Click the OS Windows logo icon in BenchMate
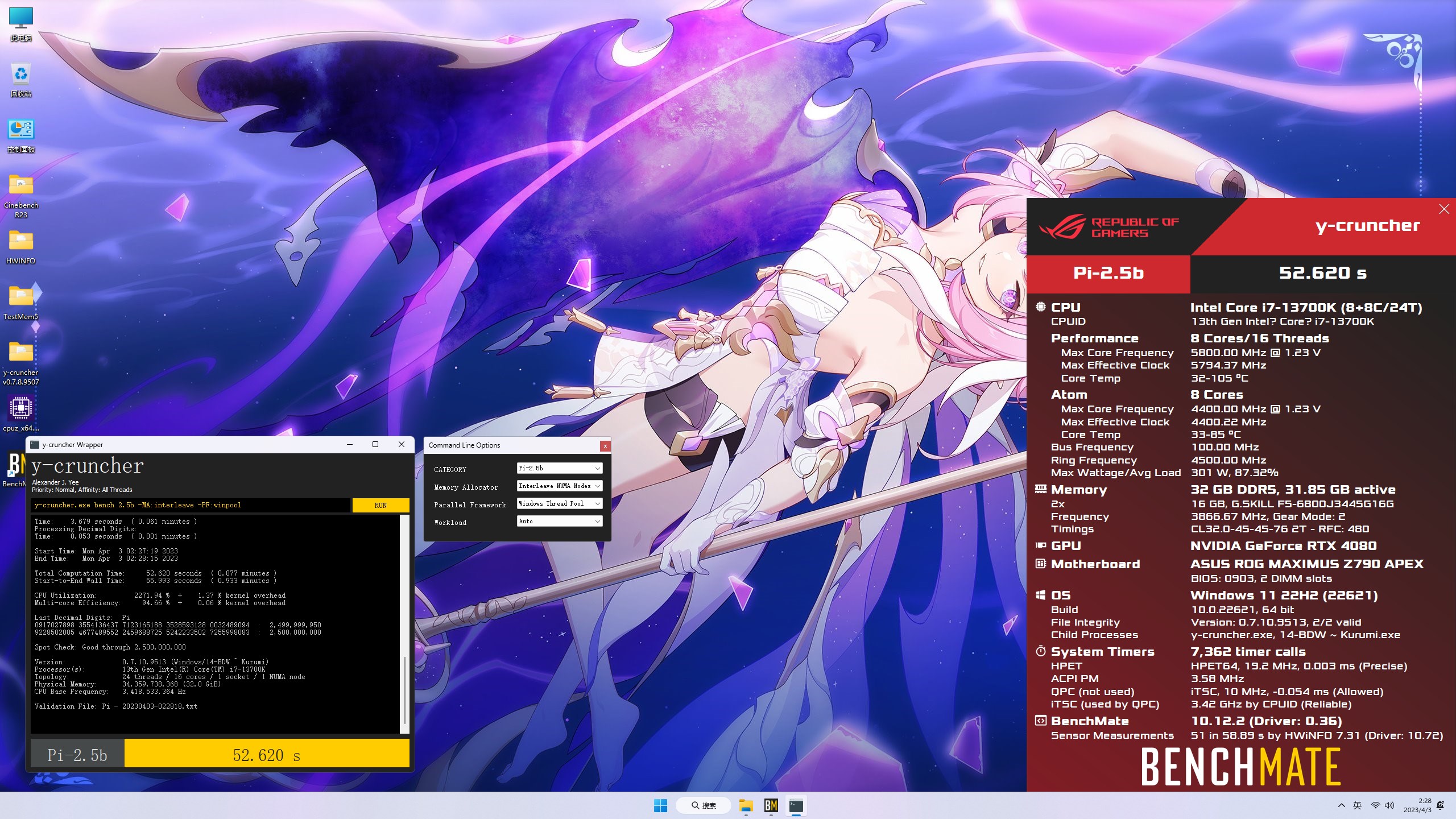Screen dimensions: 1456x819 (x=1040, y=595)
